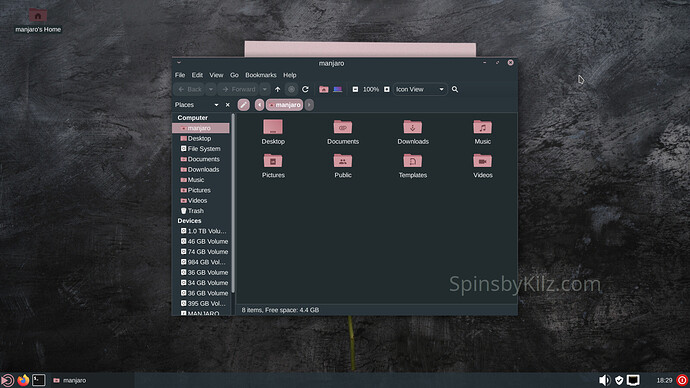Open the Places sidebar dropdown

point(216,105)
